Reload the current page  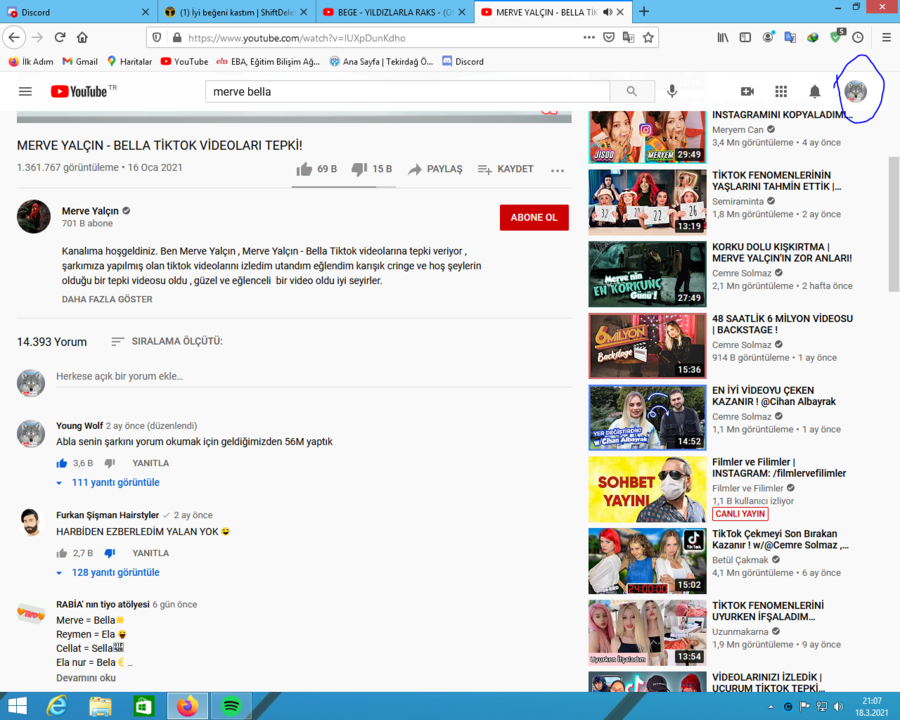[x=60, y=37]
